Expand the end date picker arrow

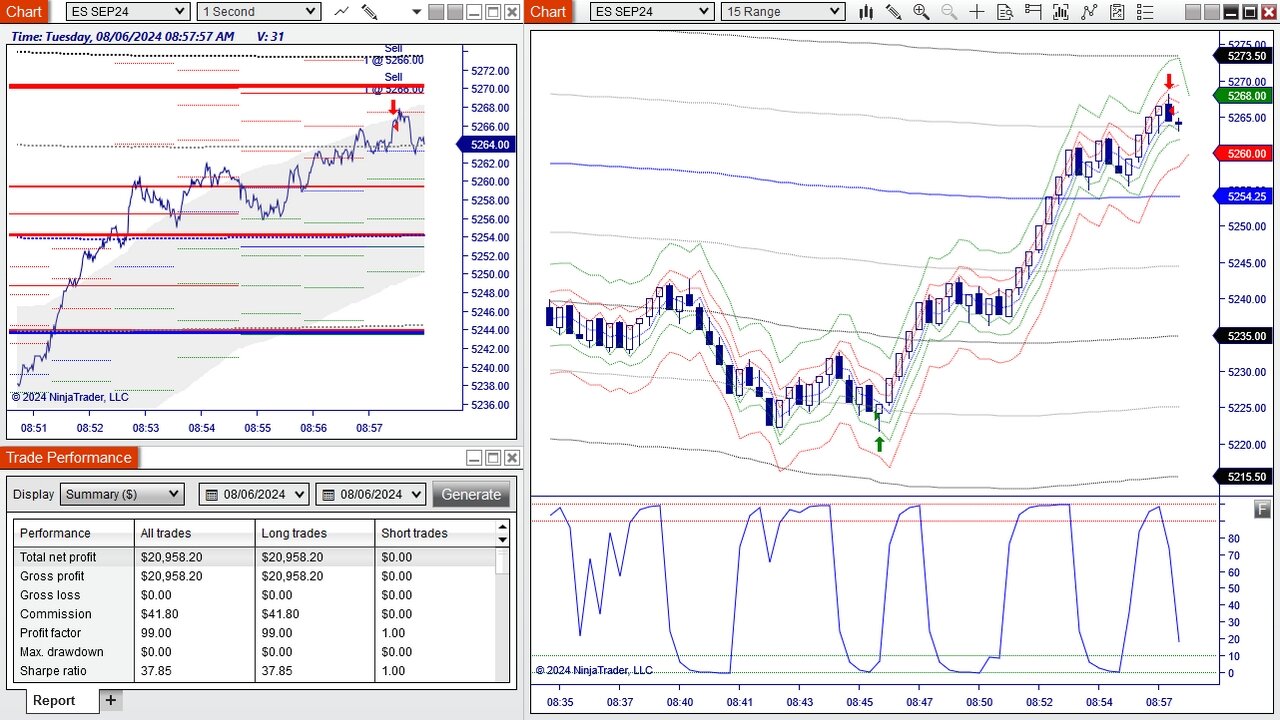pos(415,494)
